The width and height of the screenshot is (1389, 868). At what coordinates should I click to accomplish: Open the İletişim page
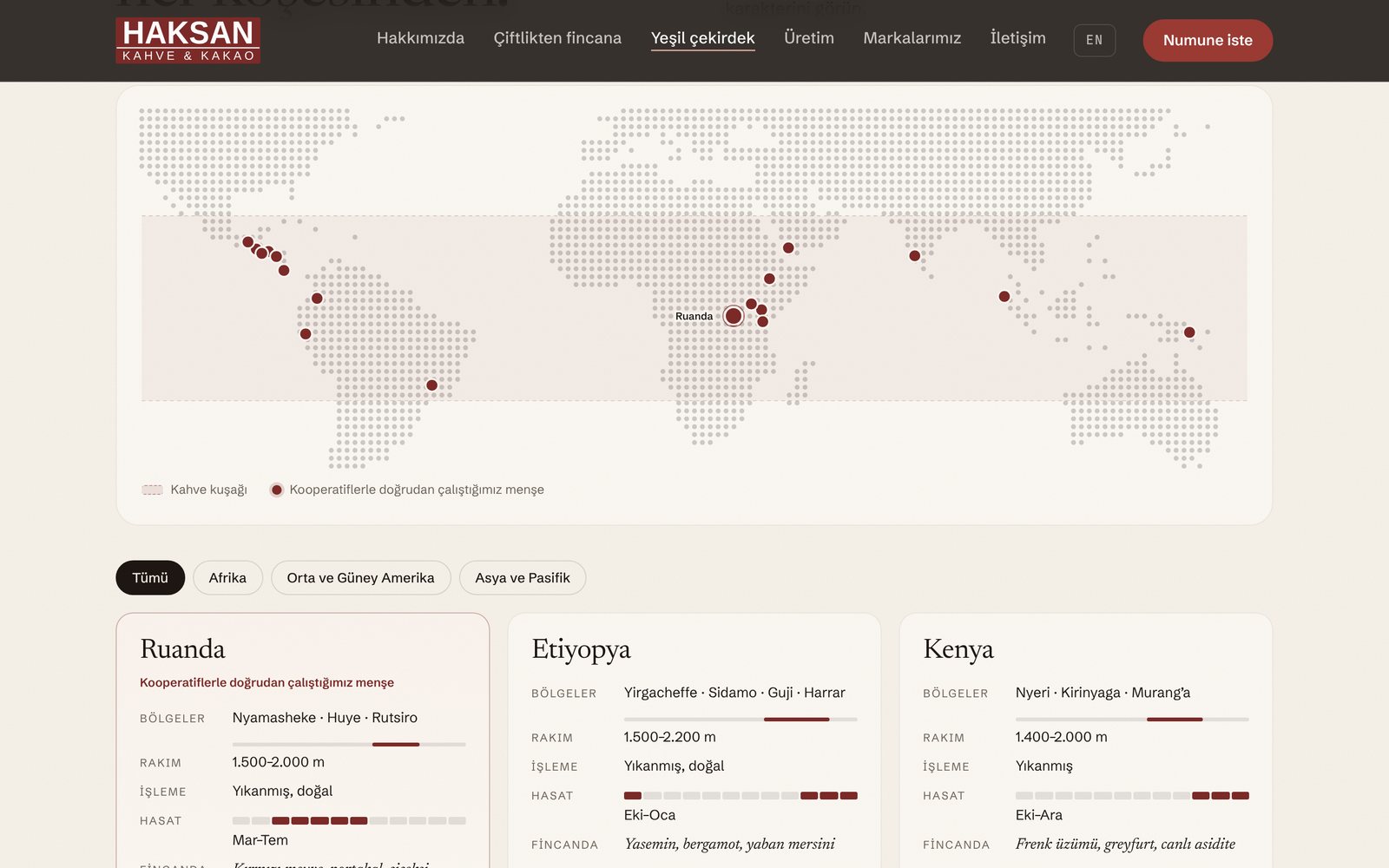[x=1017, y=38]
